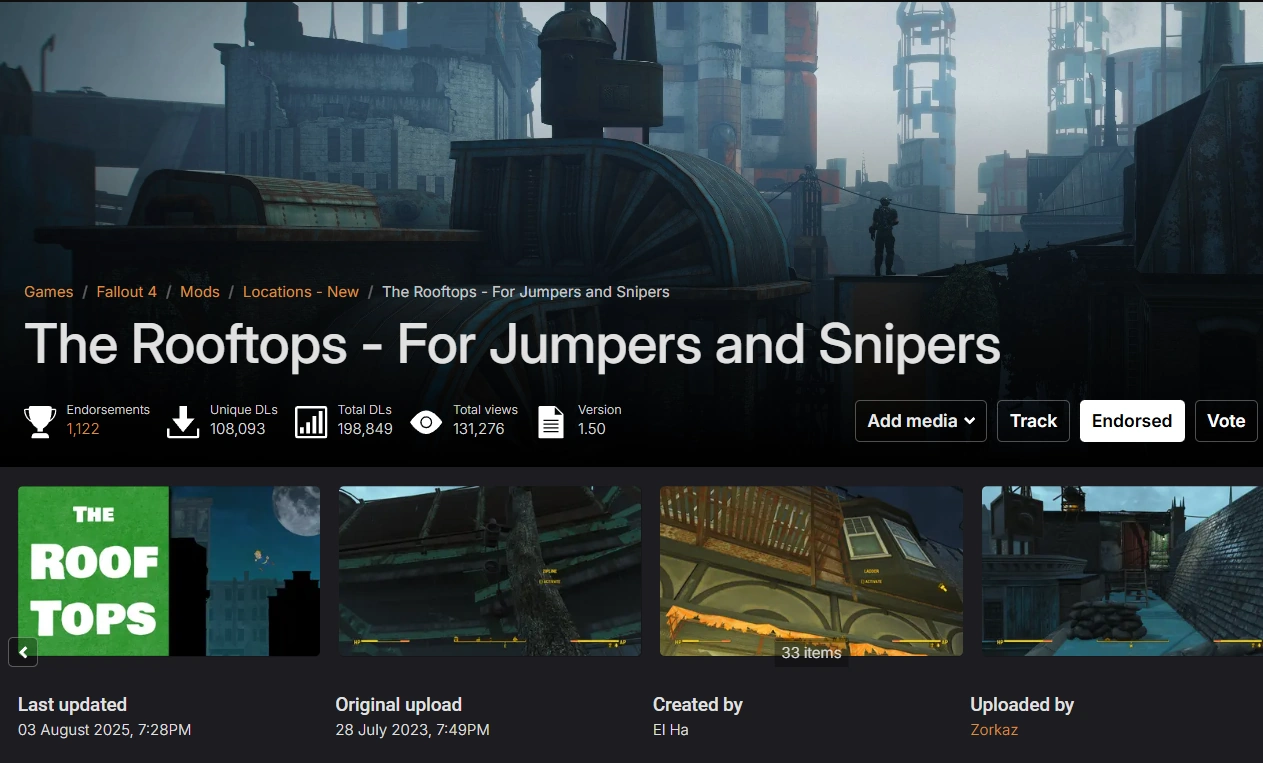Click the Original upload label

399,705
